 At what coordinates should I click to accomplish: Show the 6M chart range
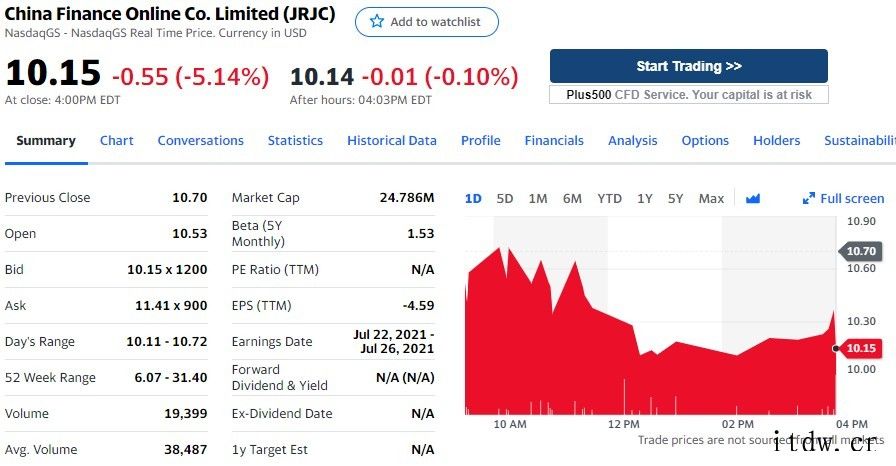click(572, 198)
